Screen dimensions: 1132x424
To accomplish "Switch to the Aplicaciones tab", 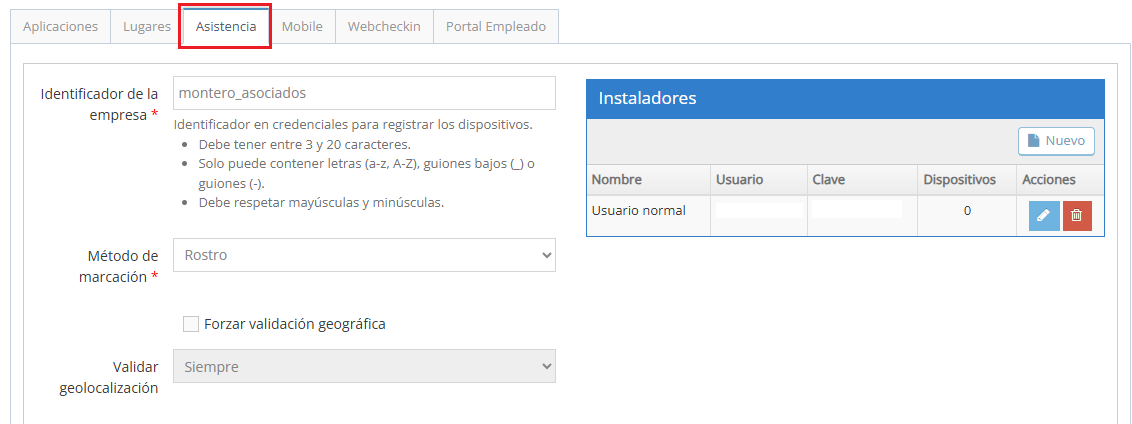I will [x=60, y=27].
